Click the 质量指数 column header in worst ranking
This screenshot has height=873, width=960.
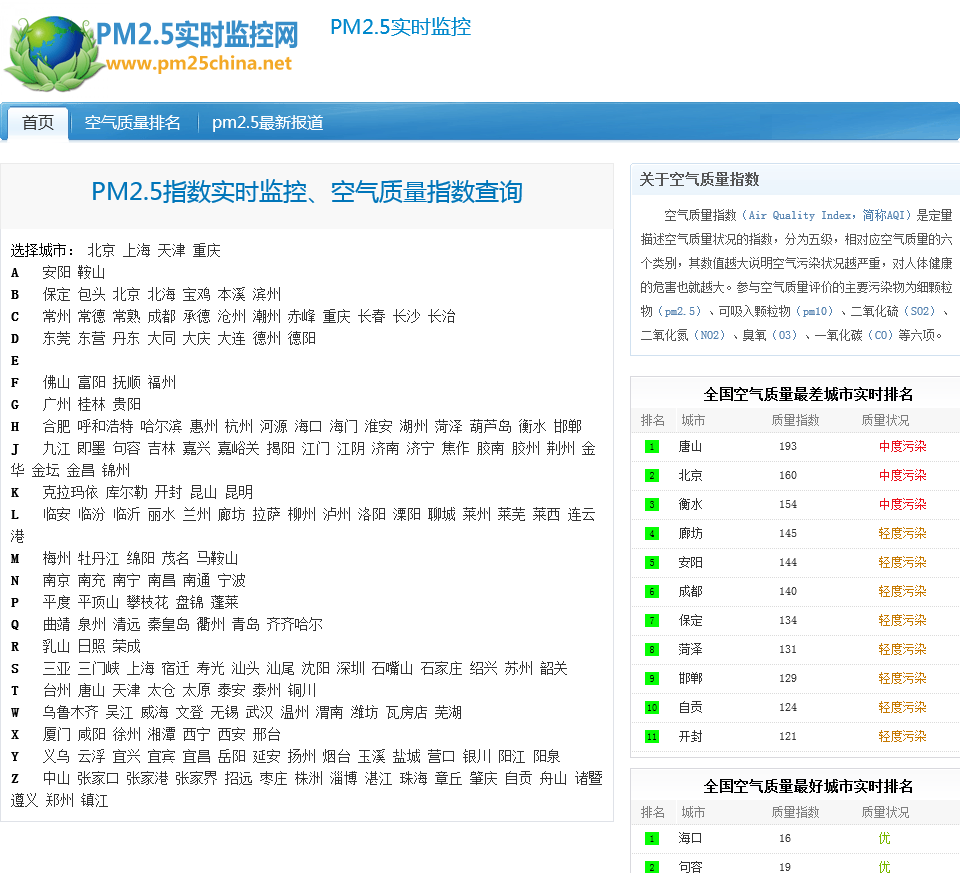coord(795,421)
